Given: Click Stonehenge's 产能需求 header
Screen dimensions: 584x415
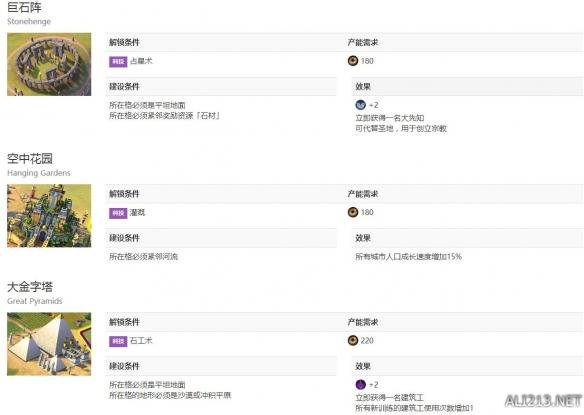Looking at the screenshot, I should pos(363,42).
